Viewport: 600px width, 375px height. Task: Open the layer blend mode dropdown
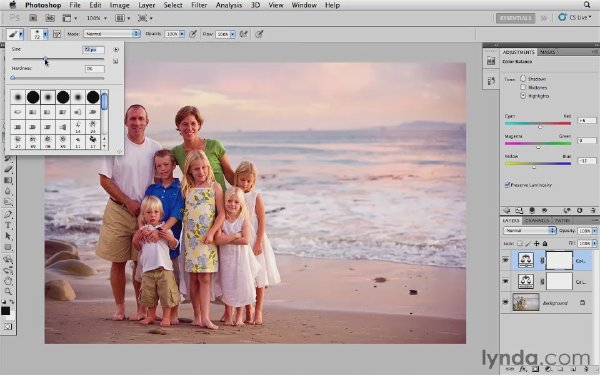point(530,231)
